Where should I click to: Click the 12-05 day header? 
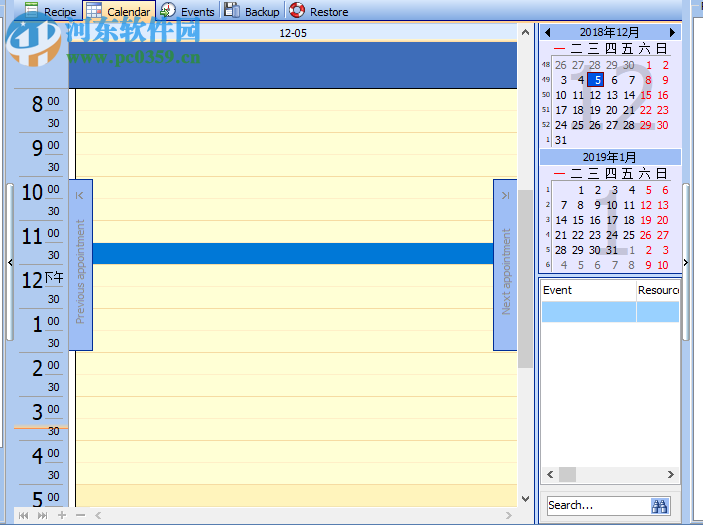[293, 33]
